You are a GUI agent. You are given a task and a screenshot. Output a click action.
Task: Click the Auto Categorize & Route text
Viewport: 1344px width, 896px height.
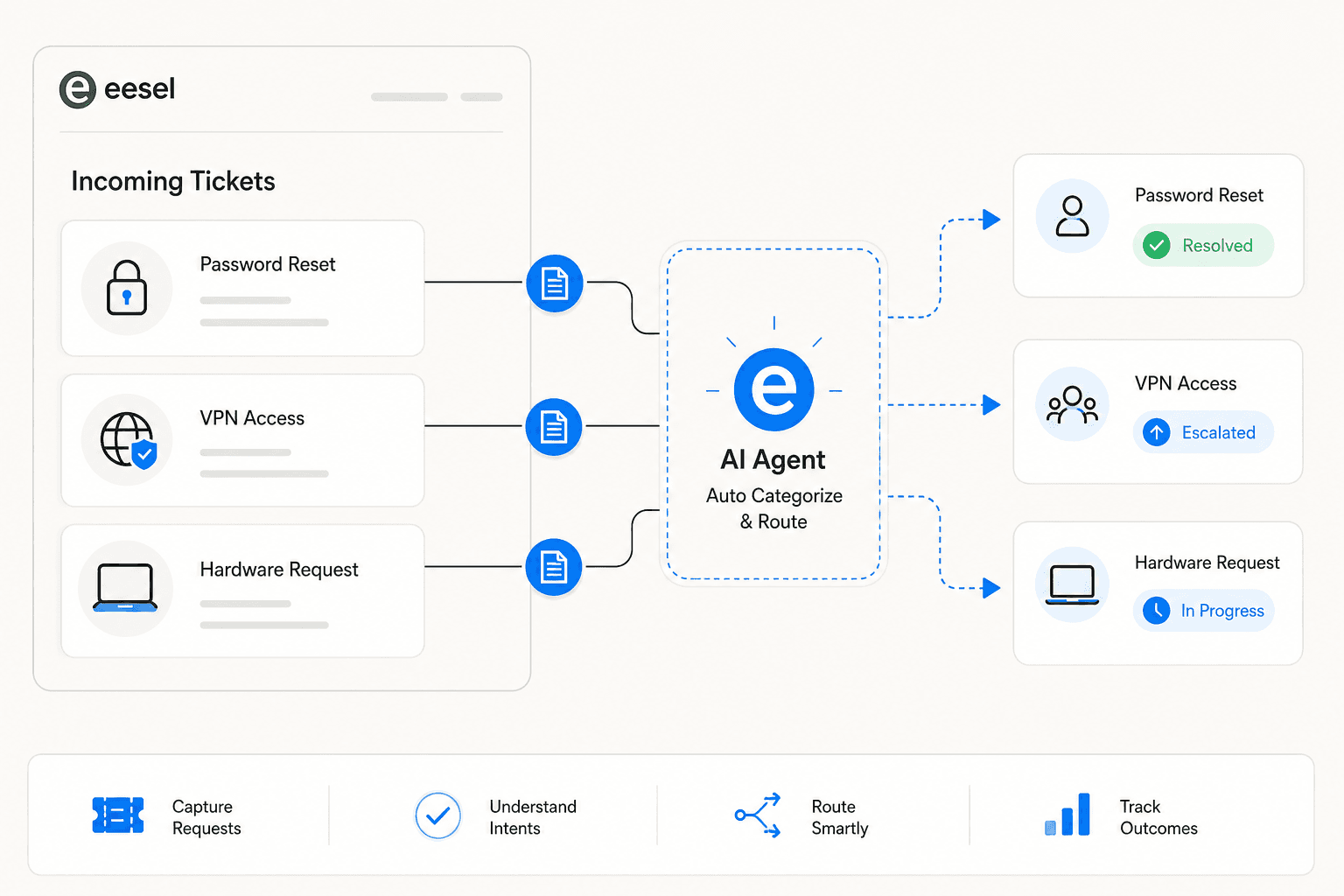(x=774, y=508)
